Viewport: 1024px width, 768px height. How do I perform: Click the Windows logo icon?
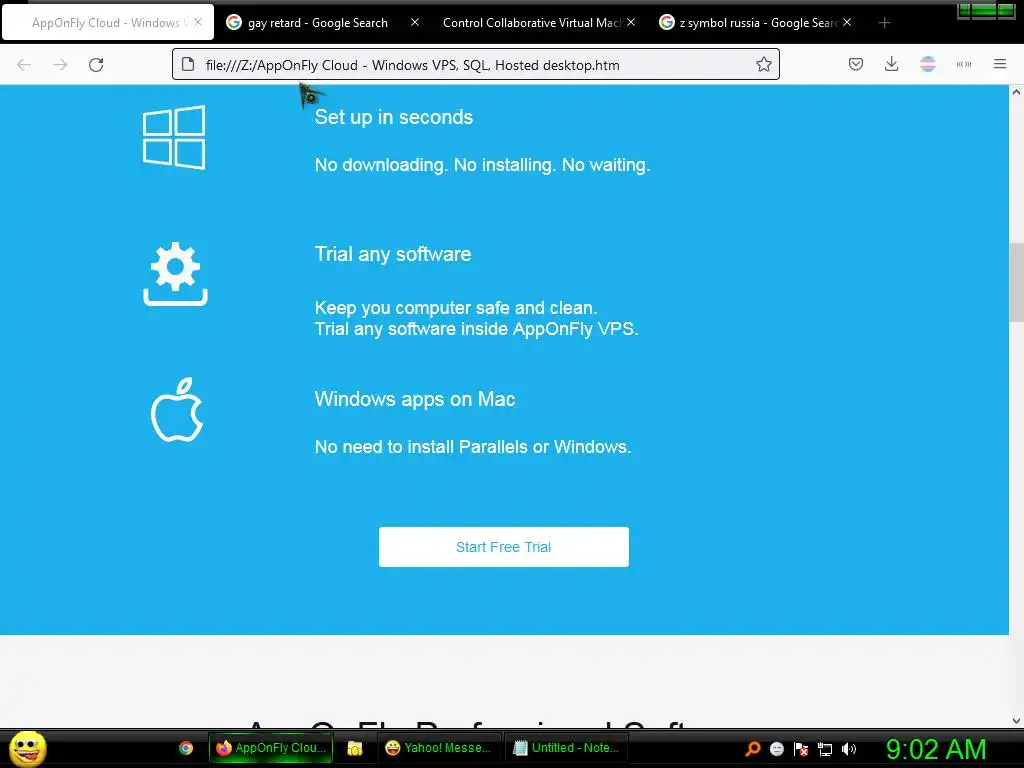point(174,138)
